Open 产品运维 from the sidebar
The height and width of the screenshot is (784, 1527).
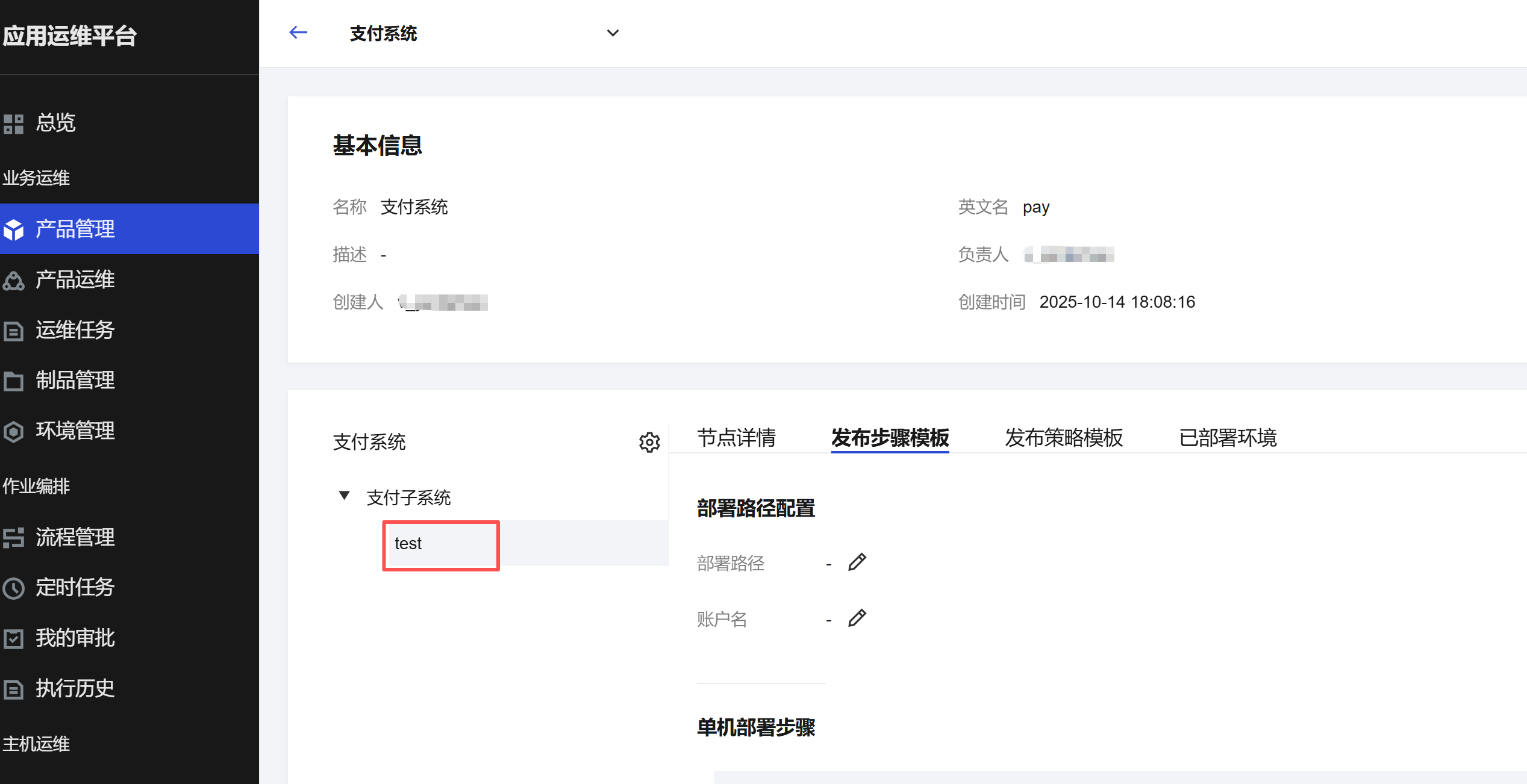point(75,280)
